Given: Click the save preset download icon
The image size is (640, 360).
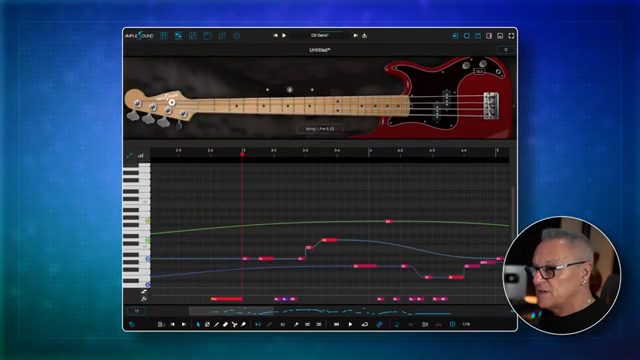Looking at the screenshot, I should pos(364,36).
